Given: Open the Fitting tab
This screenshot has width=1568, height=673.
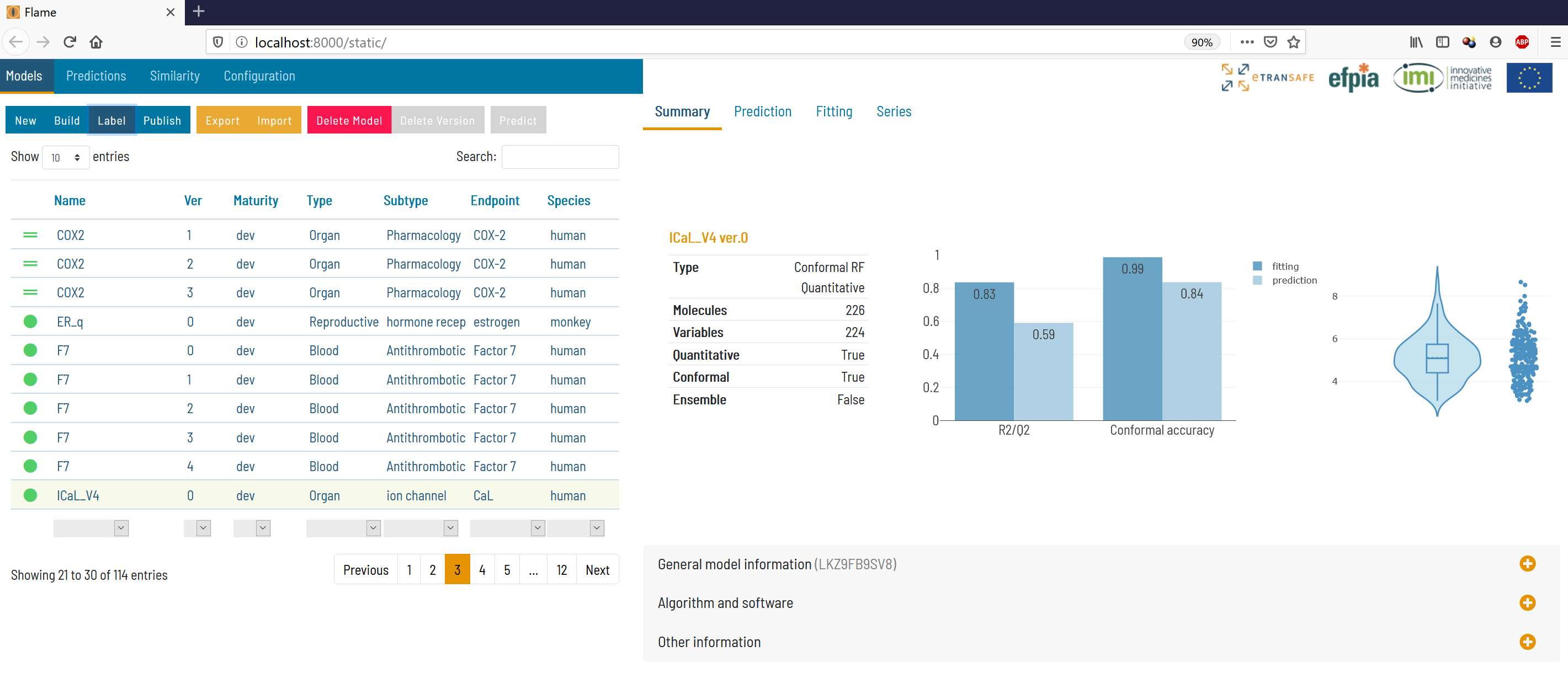Looking at the screenshot, I should coord(833,111).
